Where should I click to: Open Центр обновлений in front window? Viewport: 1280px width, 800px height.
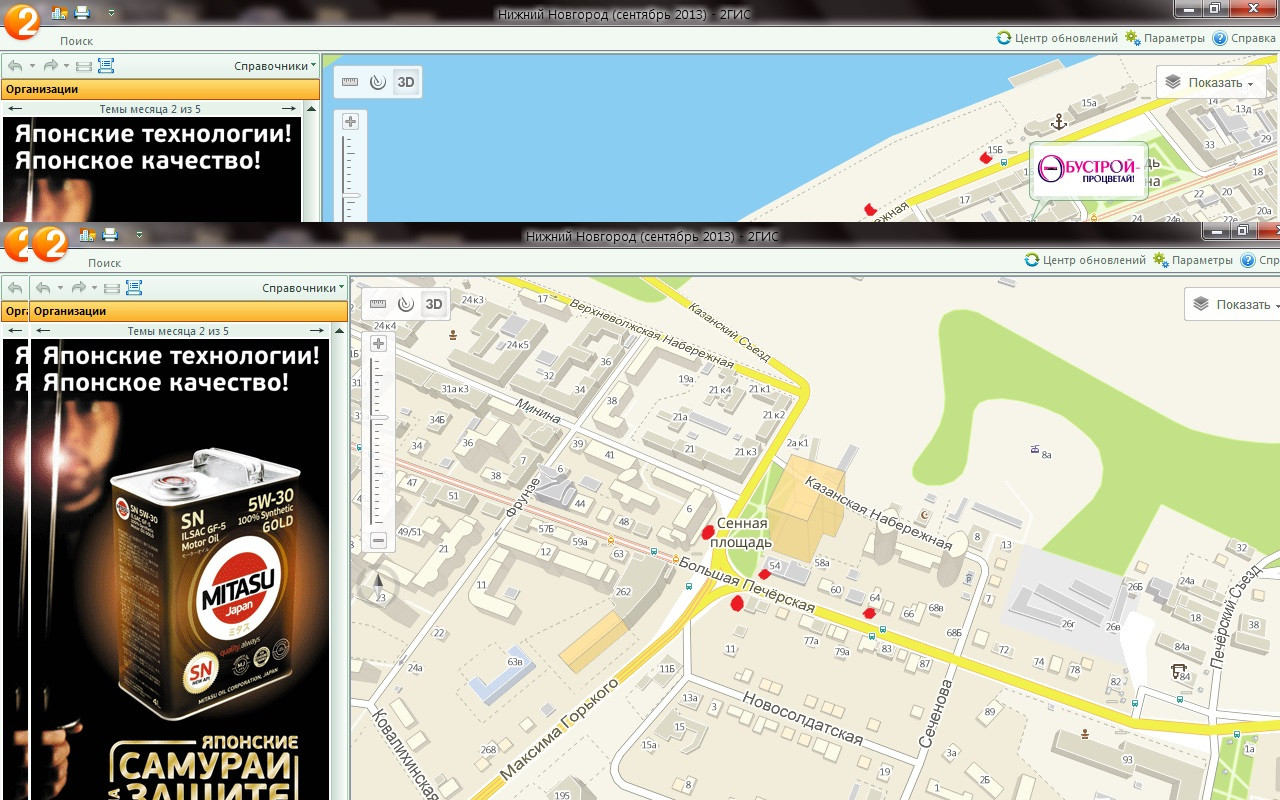click(1085, 260)
